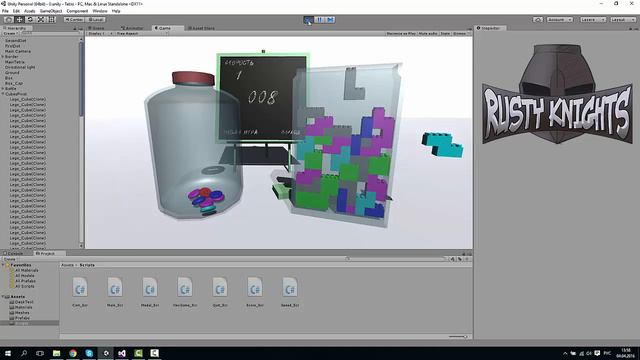Viewport: 640px width, 360px height.
Task: Open the Score_Scr C# script file
Action: click(255, 291)
